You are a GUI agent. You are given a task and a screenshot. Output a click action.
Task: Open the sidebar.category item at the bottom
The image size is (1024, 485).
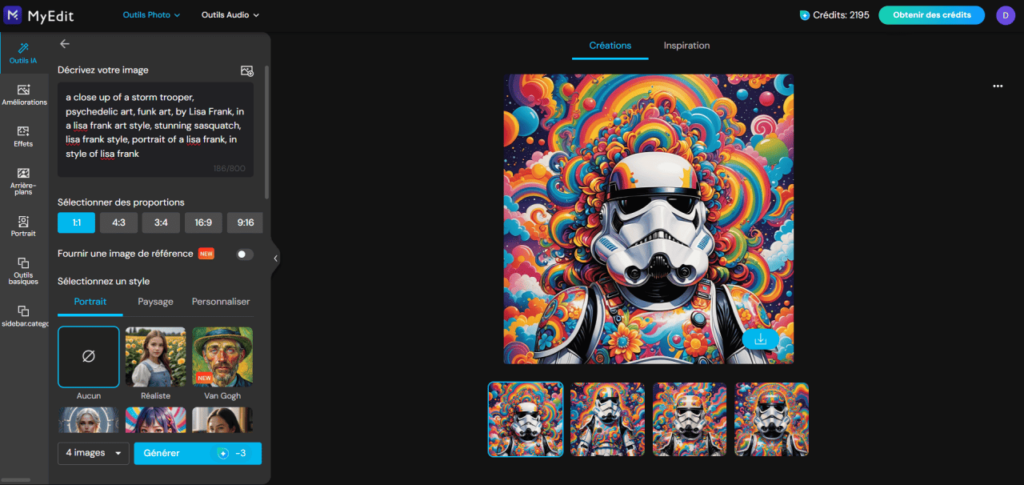coord(24,316)
